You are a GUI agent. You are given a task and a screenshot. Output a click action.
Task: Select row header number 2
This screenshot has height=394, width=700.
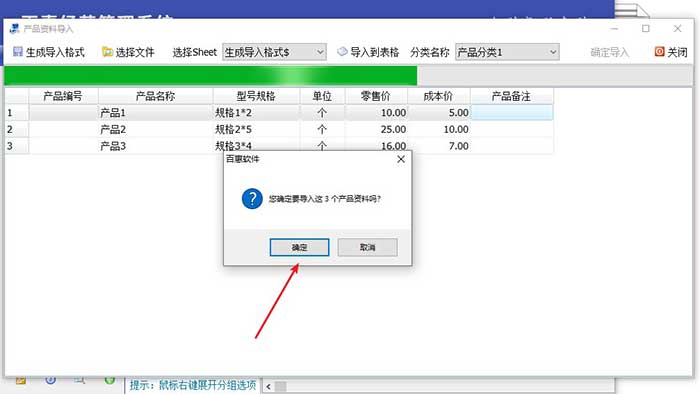(x=17, y=129)
